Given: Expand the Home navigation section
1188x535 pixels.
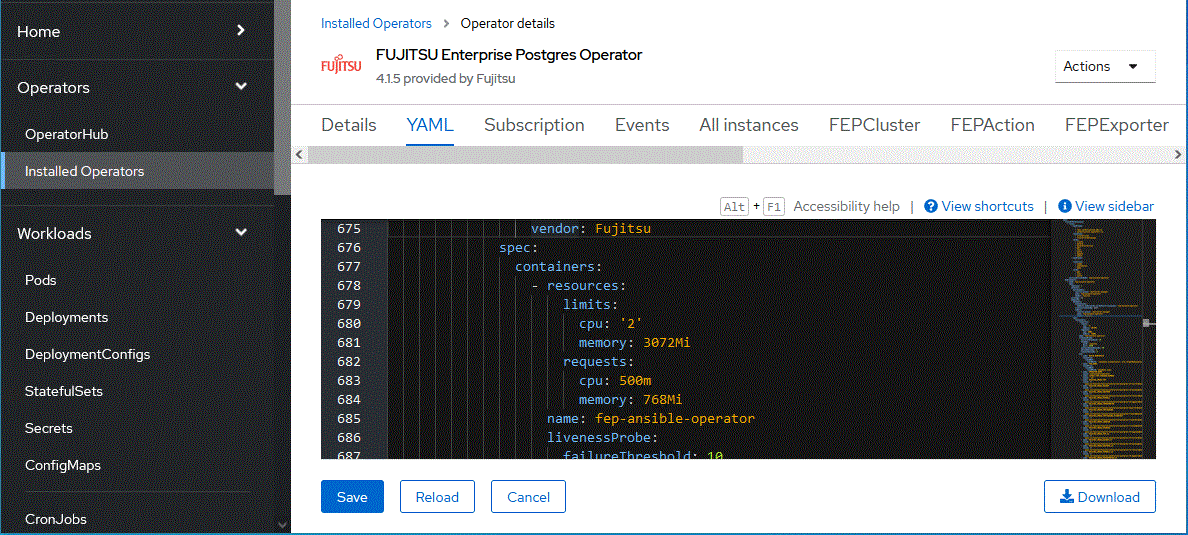Looking at the screenshot, I should click(137, 31).
